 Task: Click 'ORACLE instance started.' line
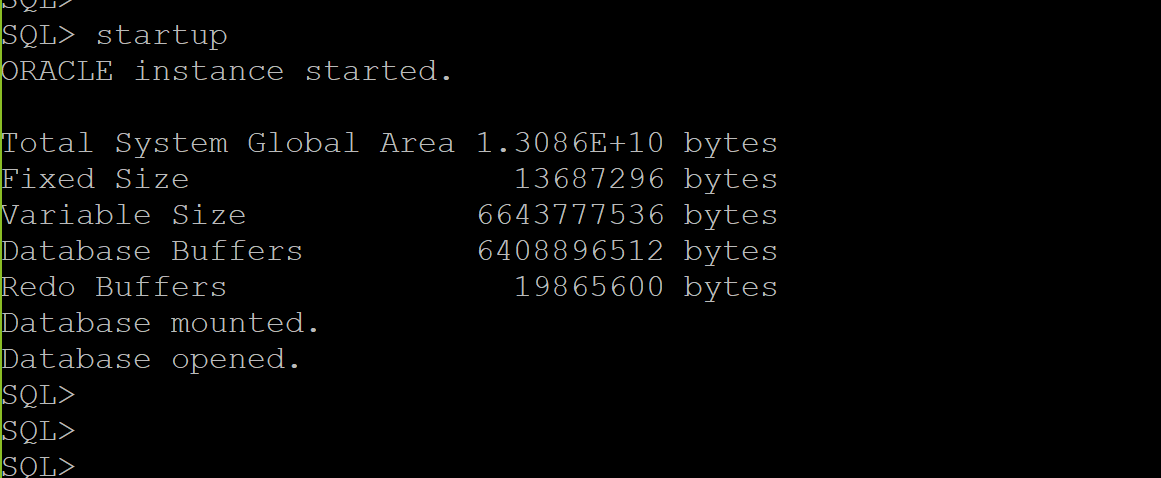click(227, 71)
